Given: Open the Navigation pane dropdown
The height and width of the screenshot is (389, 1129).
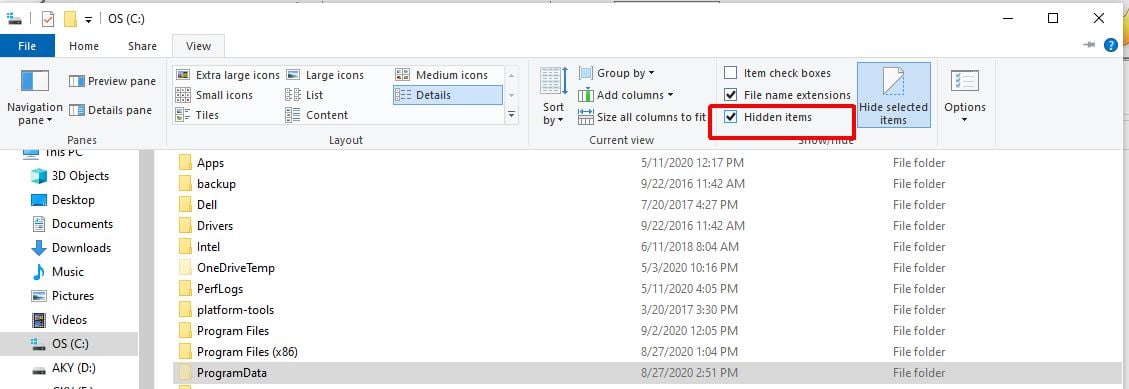Looking at the screenshot, I should tap(35, 98).
